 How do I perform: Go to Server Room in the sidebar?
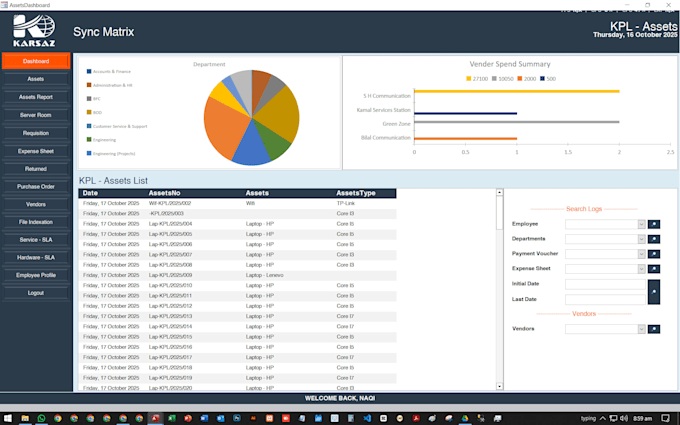(x=36, y=115)
